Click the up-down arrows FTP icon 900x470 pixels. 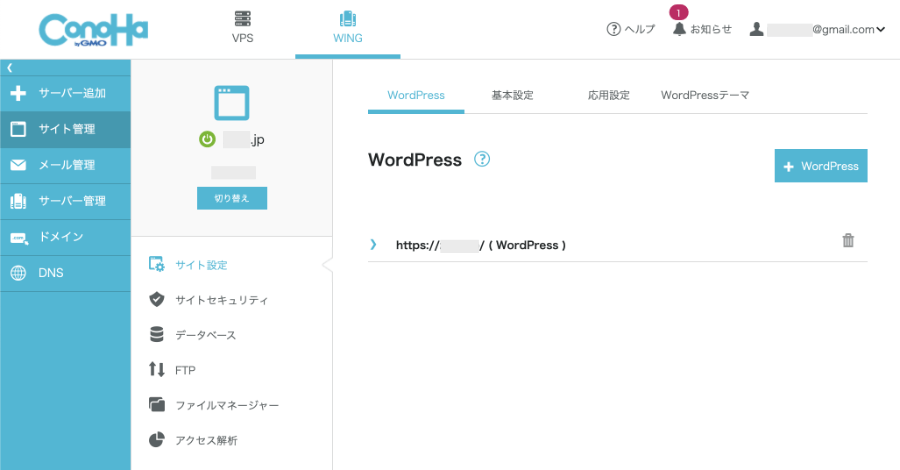coord(157,369)
